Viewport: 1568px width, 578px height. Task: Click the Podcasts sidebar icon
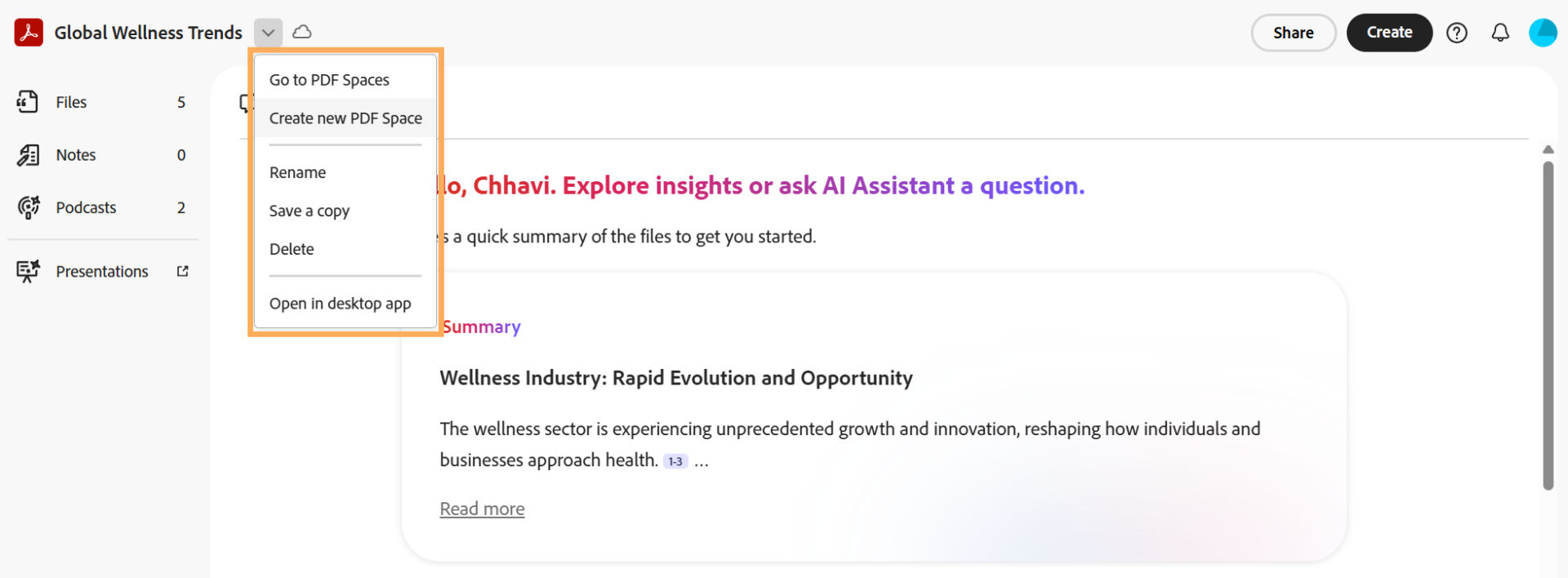click(28, 207)
